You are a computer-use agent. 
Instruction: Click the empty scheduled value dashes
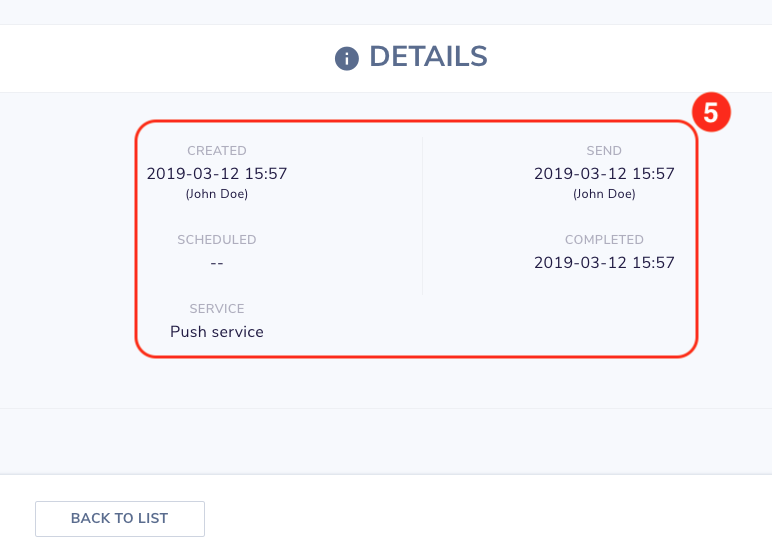pos(217,263)
